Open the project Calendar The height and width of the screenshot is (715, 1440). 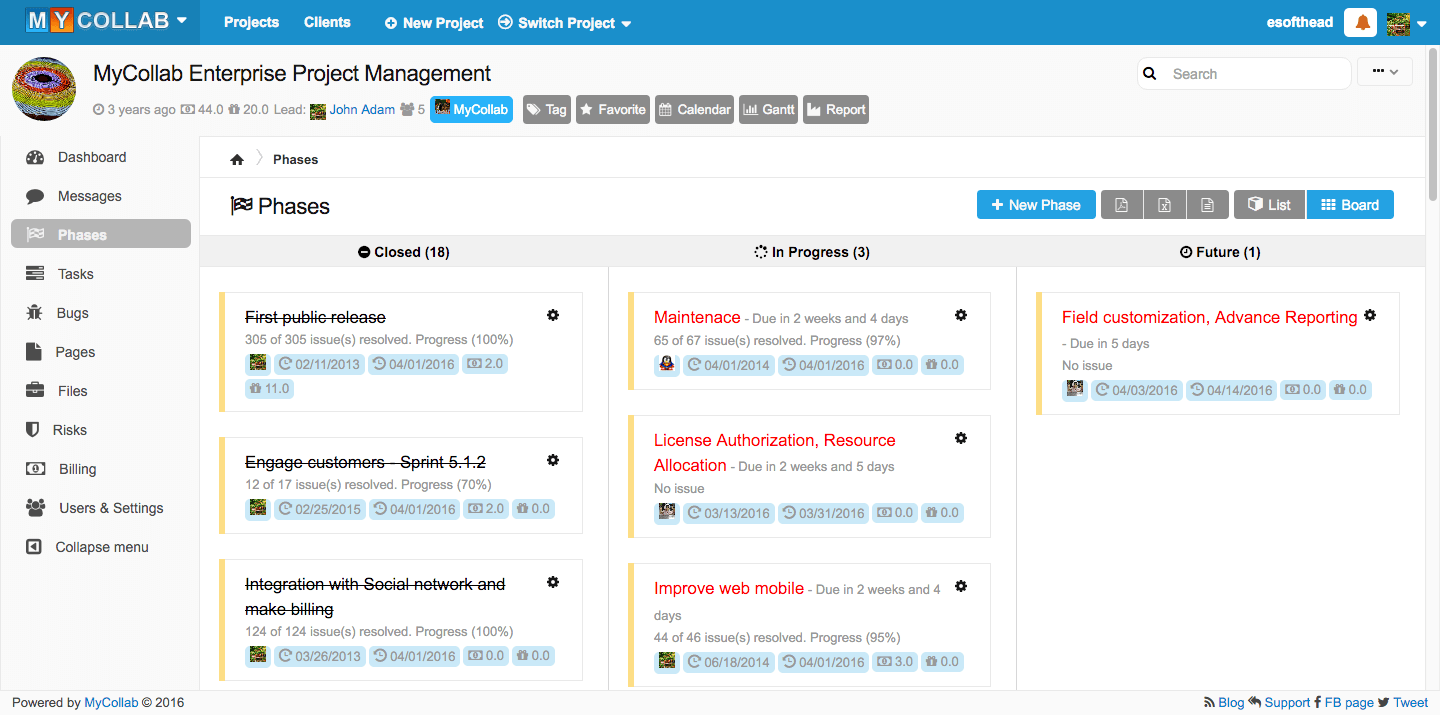[x=694, y=109]
